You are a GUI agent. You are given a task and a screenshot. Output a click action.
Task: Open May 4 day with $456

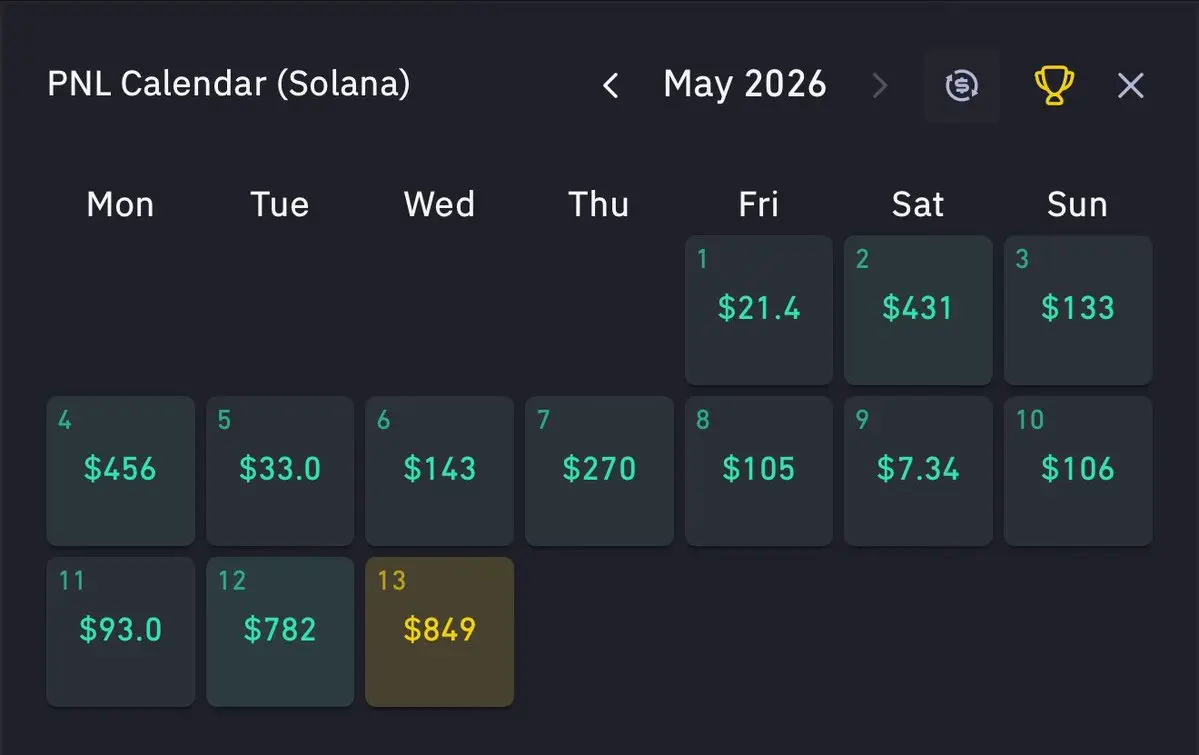[x=120, y=470]
